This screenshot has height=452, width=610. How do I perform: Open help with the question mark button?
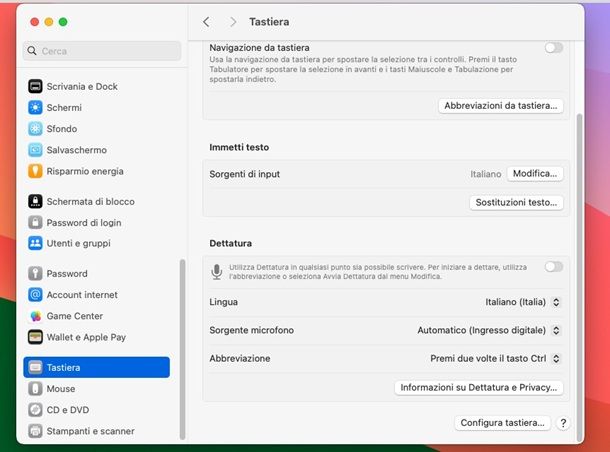(x=563, y=423)
